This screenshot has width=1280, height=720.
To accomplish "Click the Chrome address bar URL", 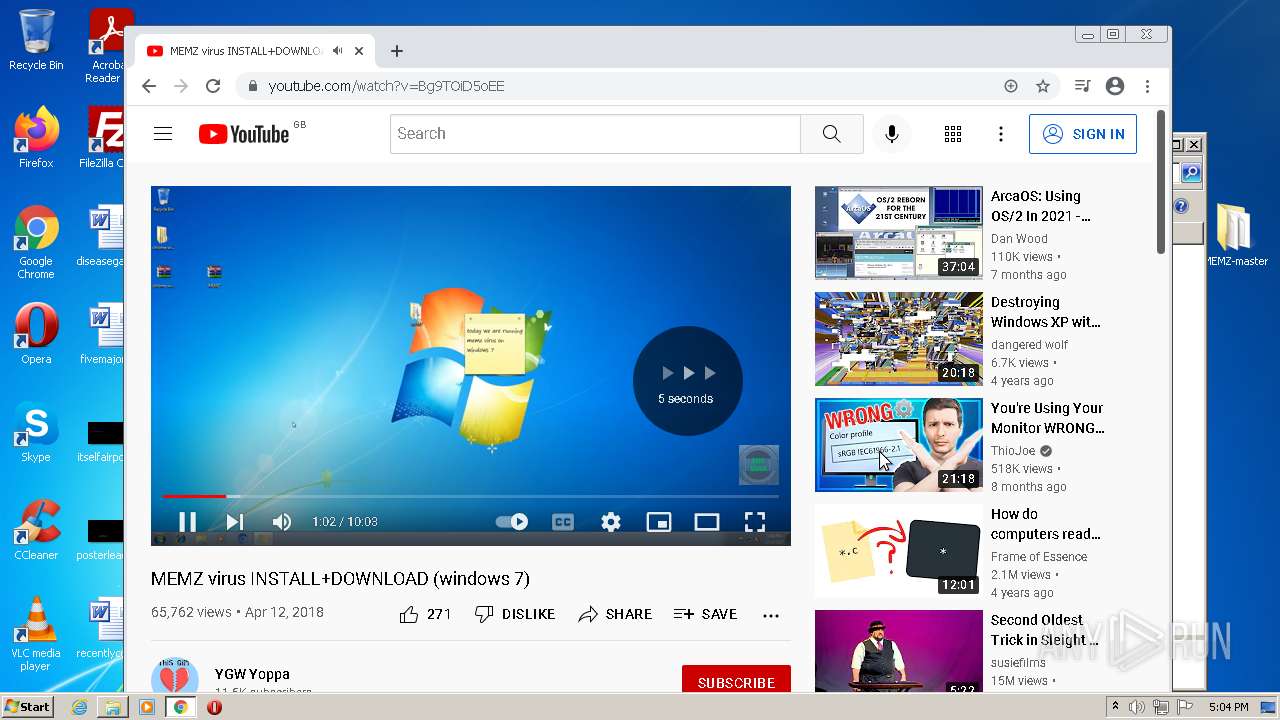I will coord(386,86).
